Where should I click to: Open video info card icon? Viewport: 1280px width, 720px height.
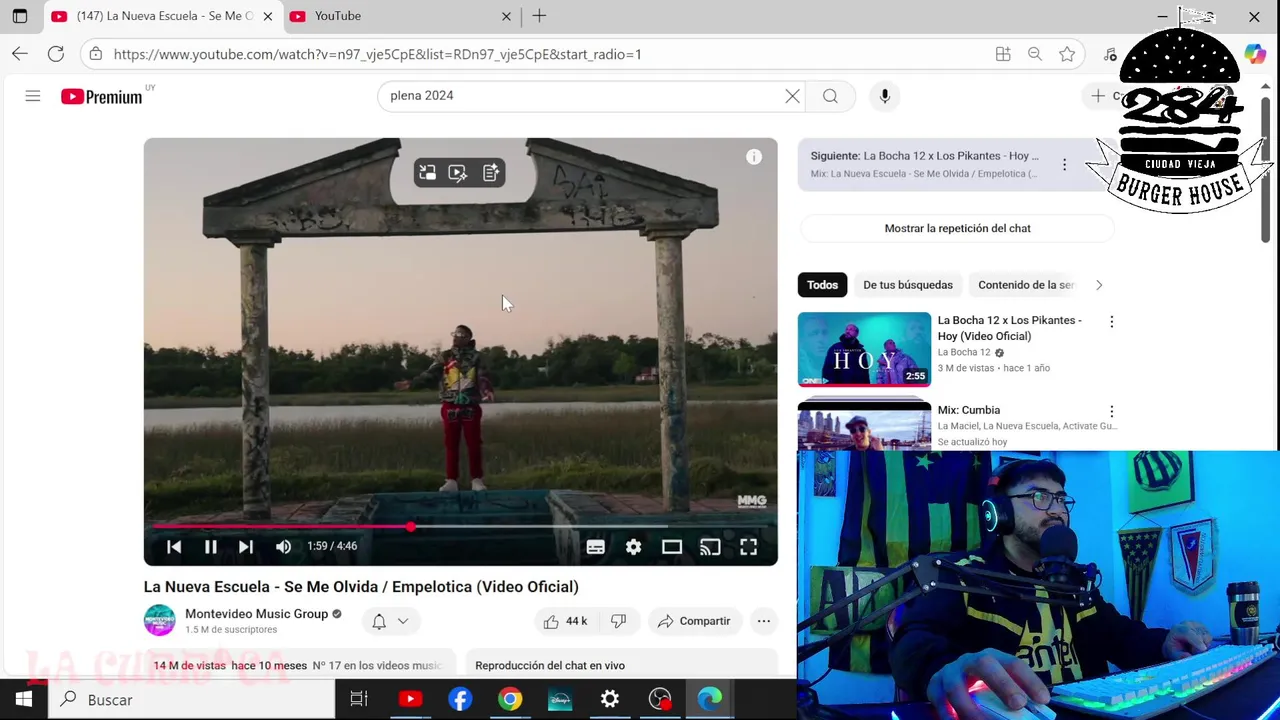754,157
